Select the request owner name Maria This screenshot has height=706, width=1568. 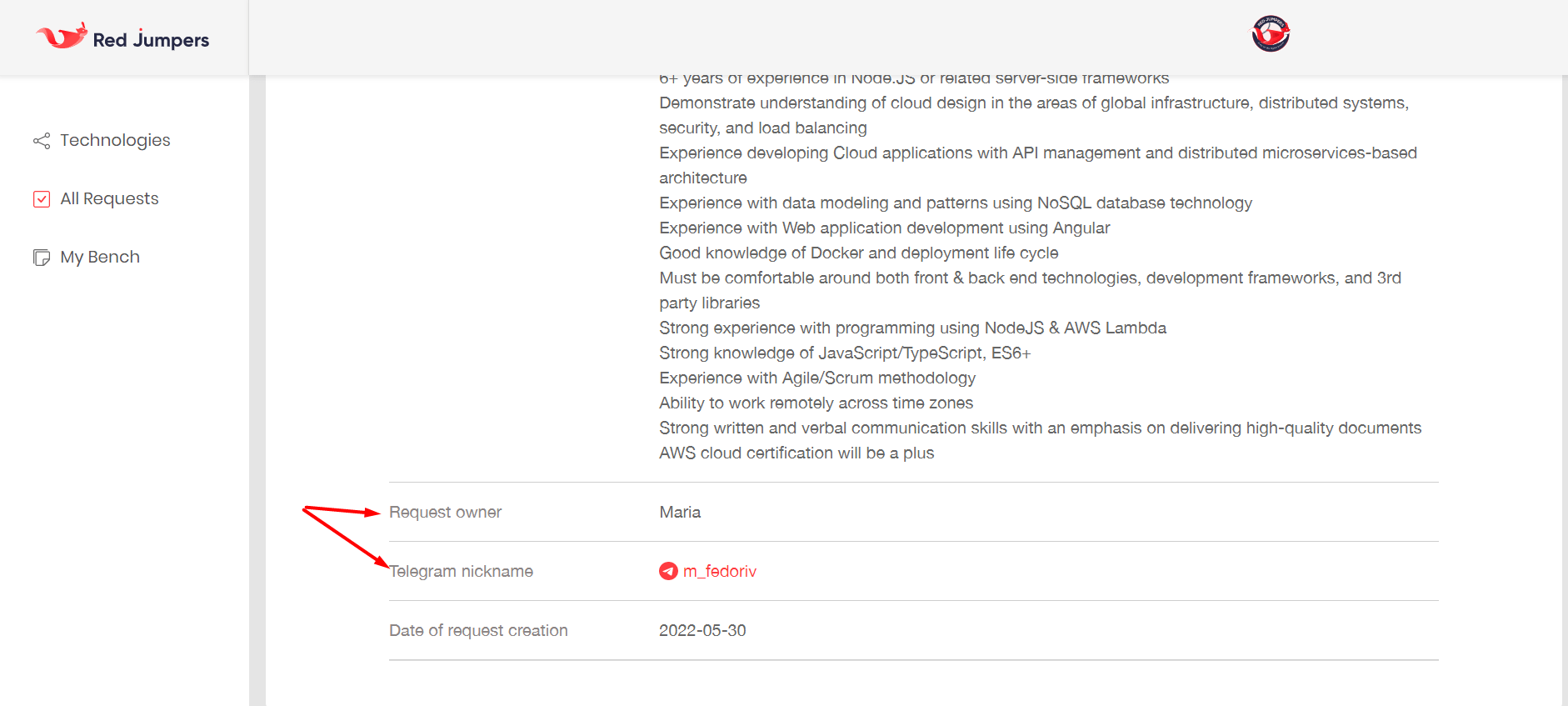pyautogui.click(x=680, y=512)
